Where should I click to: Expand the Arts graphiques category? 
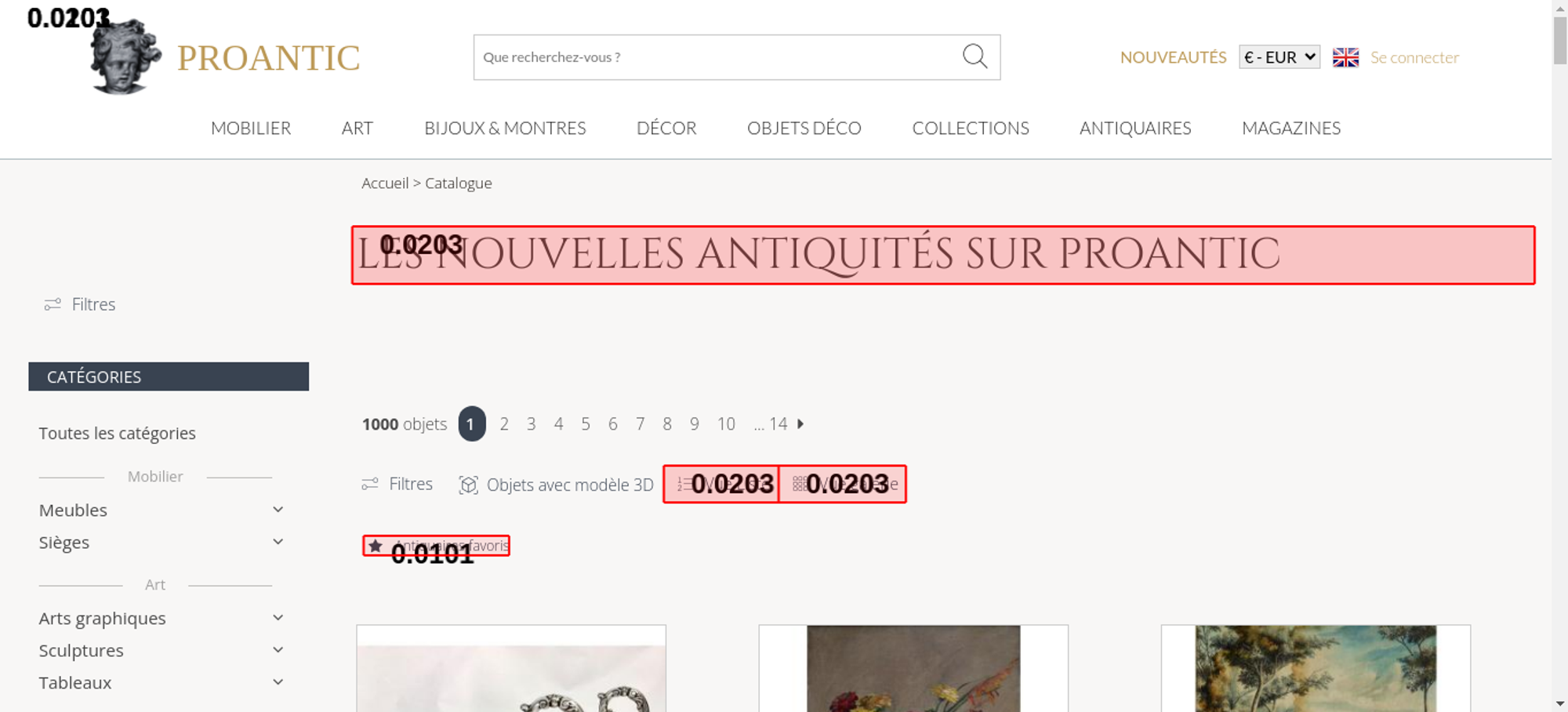tap(162, 618)
